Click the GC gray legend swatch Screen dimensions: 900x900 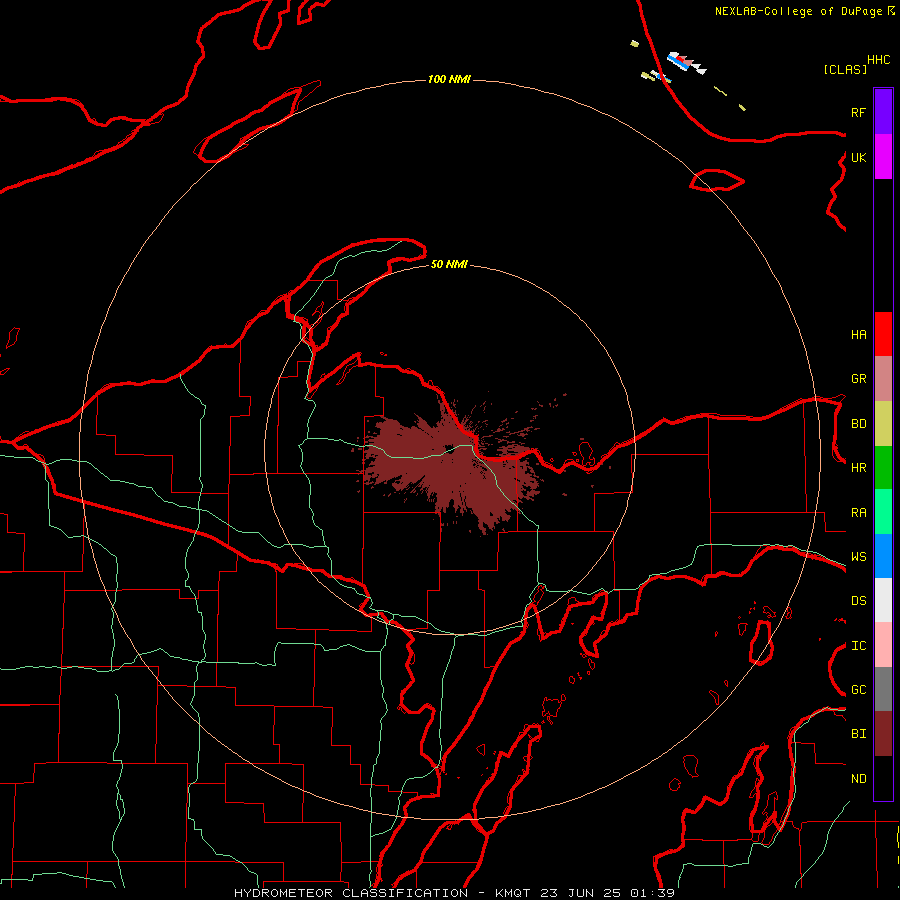pos(883,689)
